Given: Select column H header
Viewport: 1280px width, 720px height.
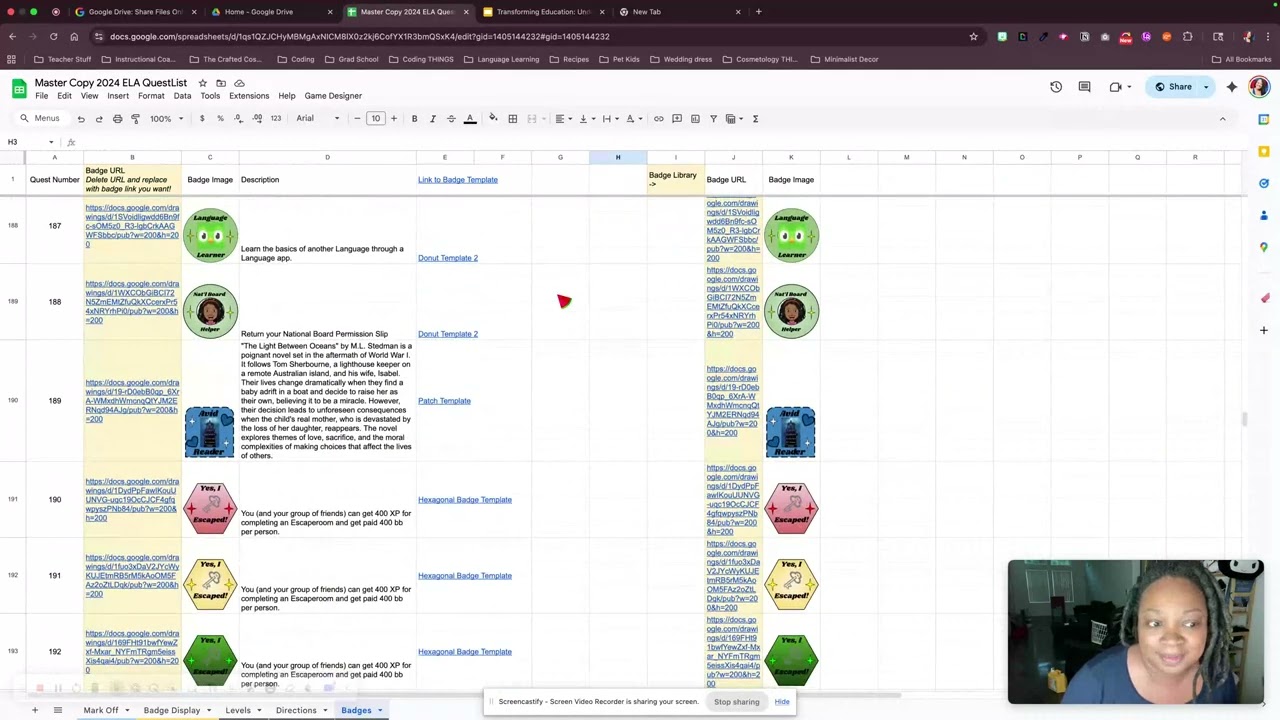Looking at the screenshot, I should [618, 157].
